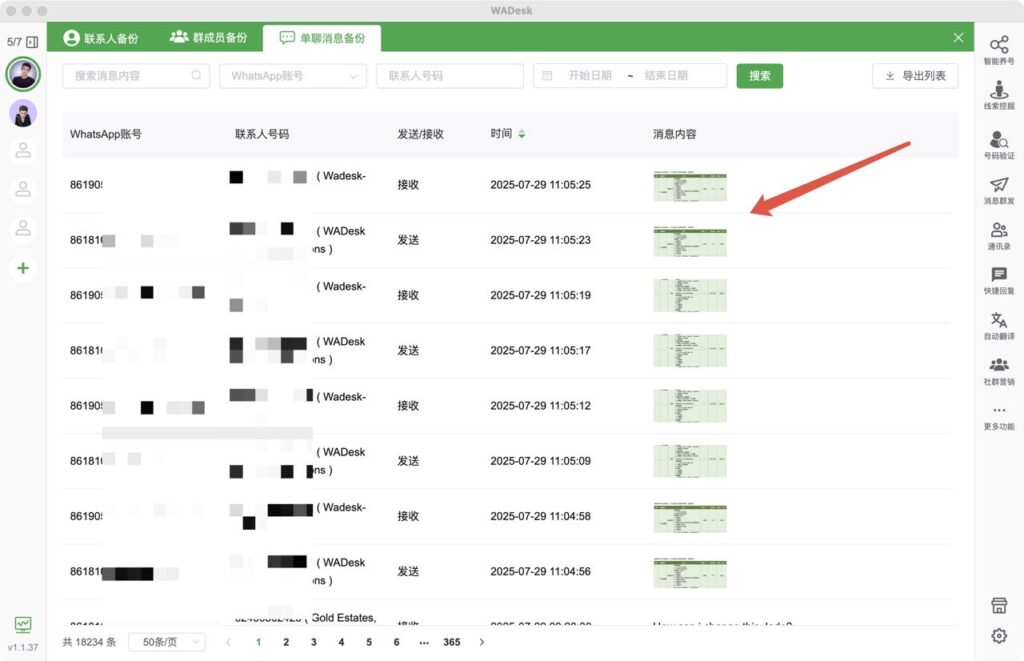Click the search magnifier in message search box

pyautogui.click(x=196, y=76)
